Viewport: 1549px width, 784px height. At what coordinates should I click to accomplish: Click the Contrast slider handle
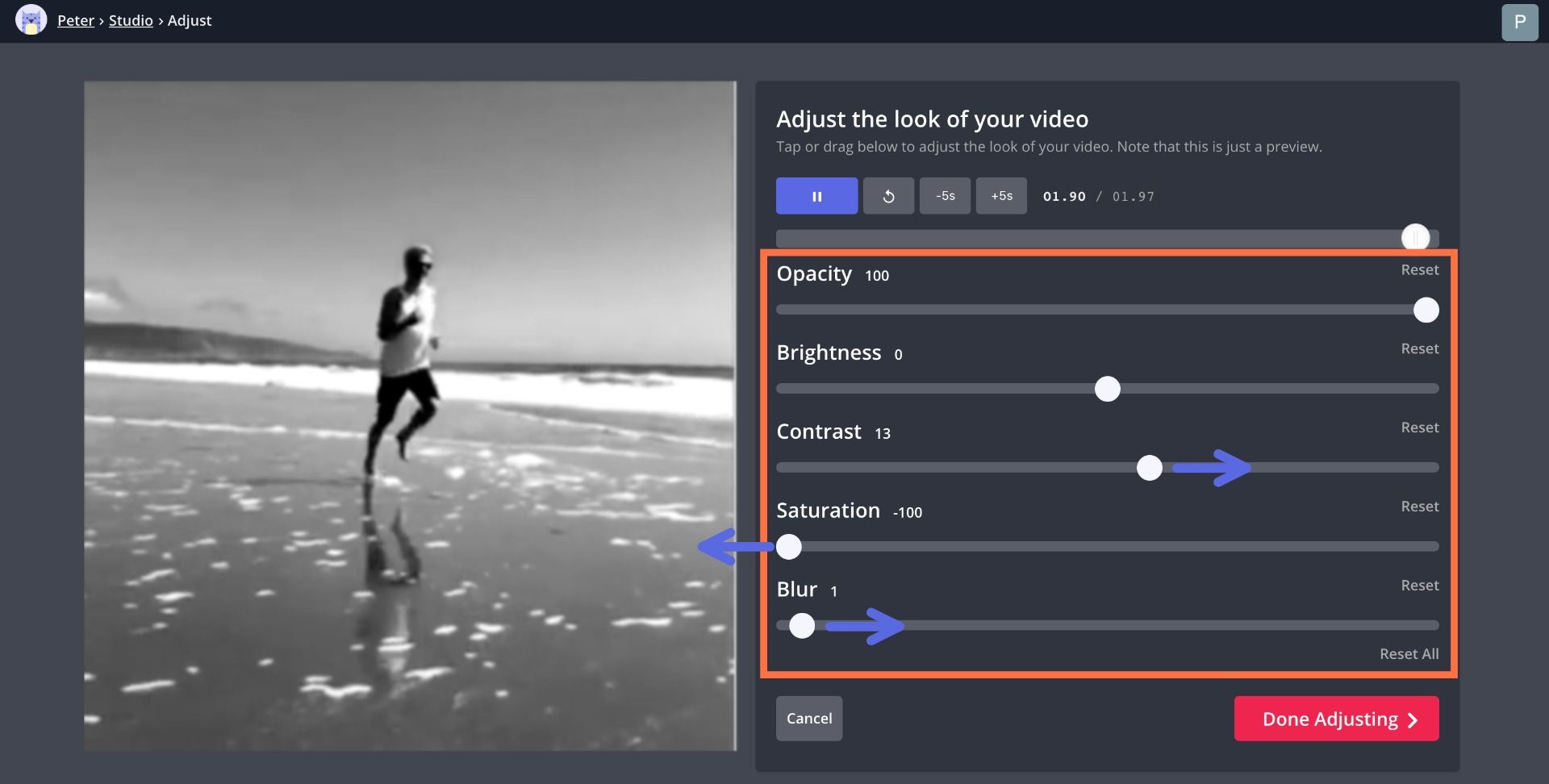click(x=1149, y=468)
